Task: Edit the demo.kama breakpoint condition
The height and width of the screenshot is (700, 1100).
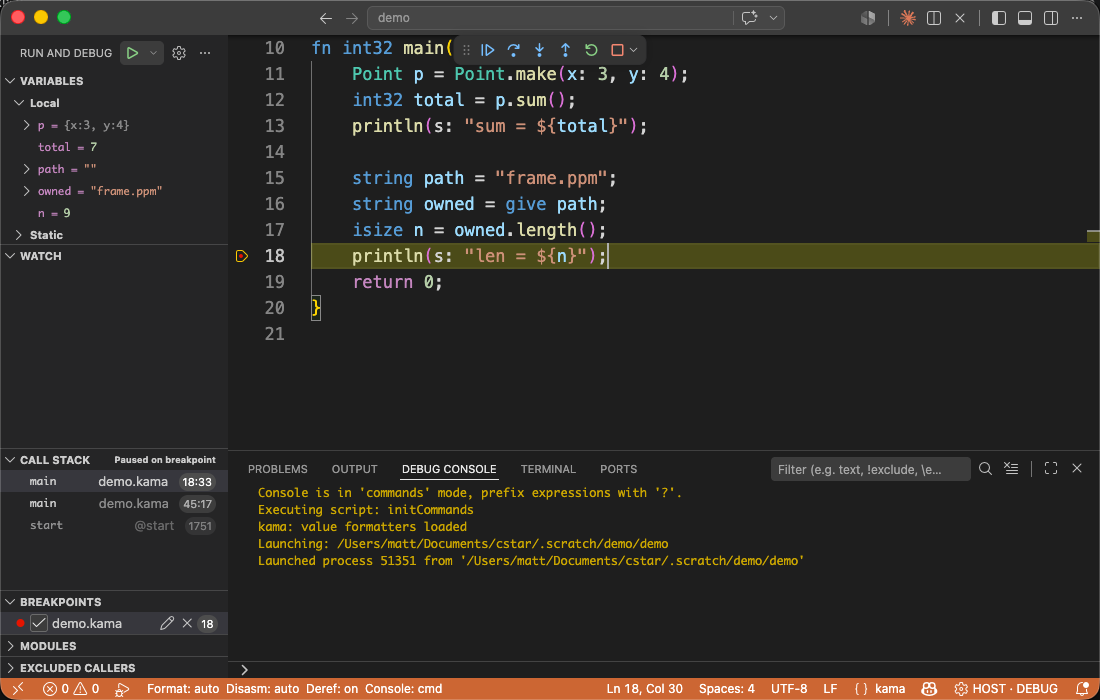Action: 167,623
